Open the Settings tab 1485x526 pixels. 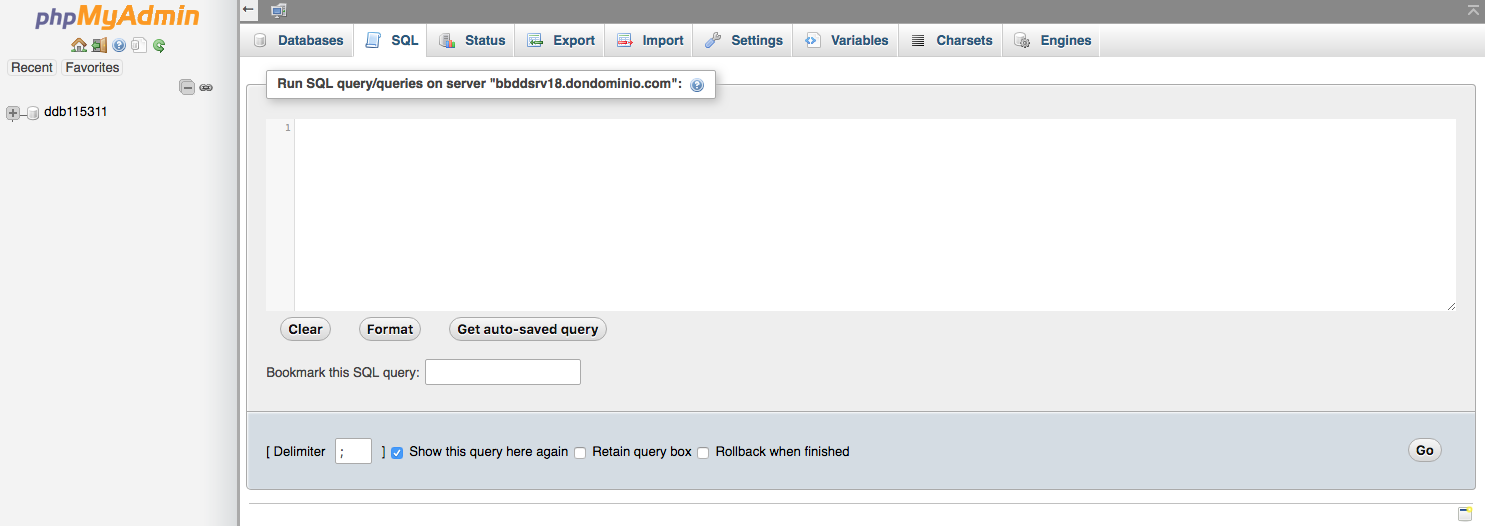click(x=744, y=40)
